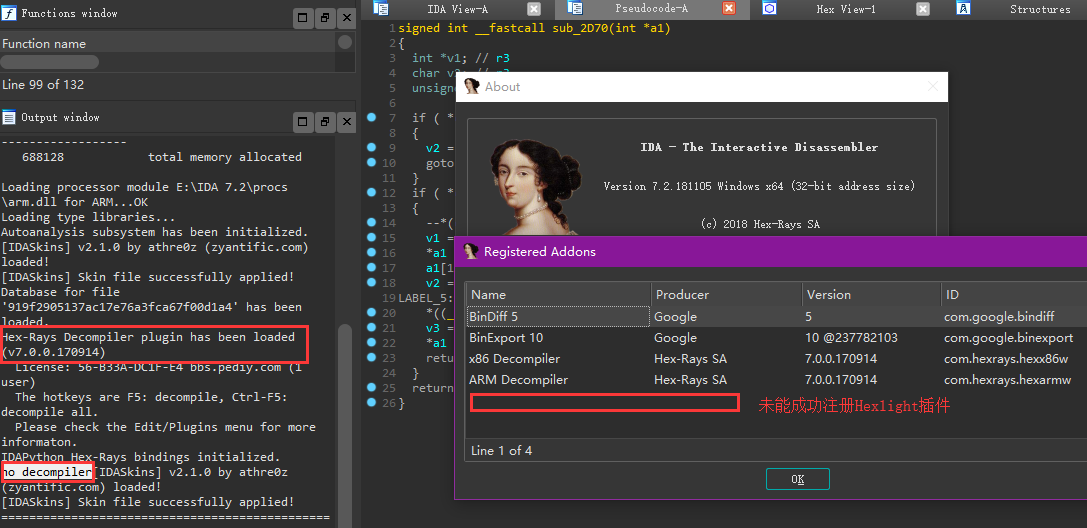
Task: Sort addons by Version column
Action: pyautogui.click(x=871, y=294)
